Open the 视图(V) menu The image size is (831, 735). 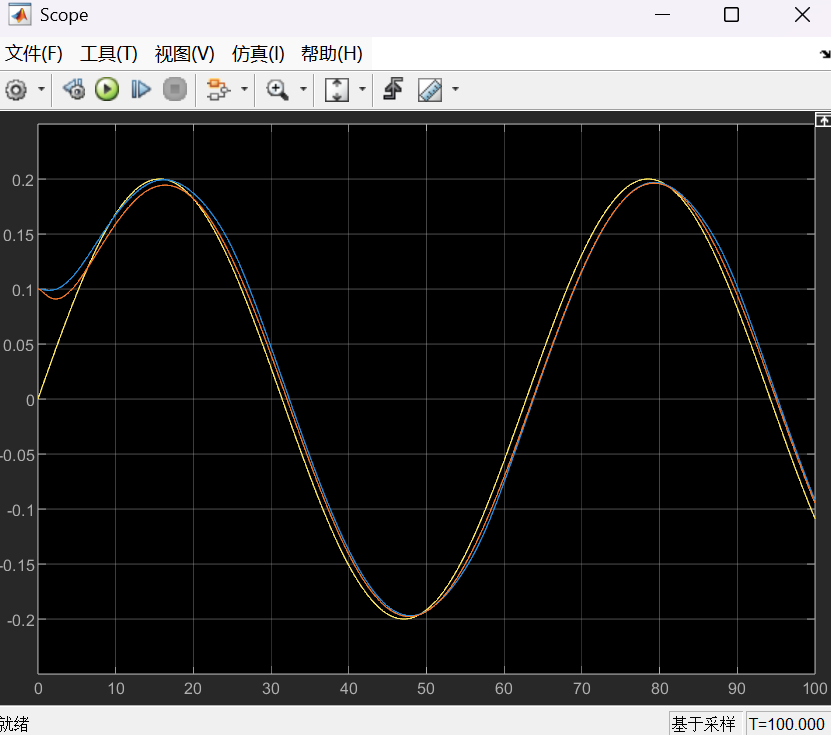click(x=184, y=54)
